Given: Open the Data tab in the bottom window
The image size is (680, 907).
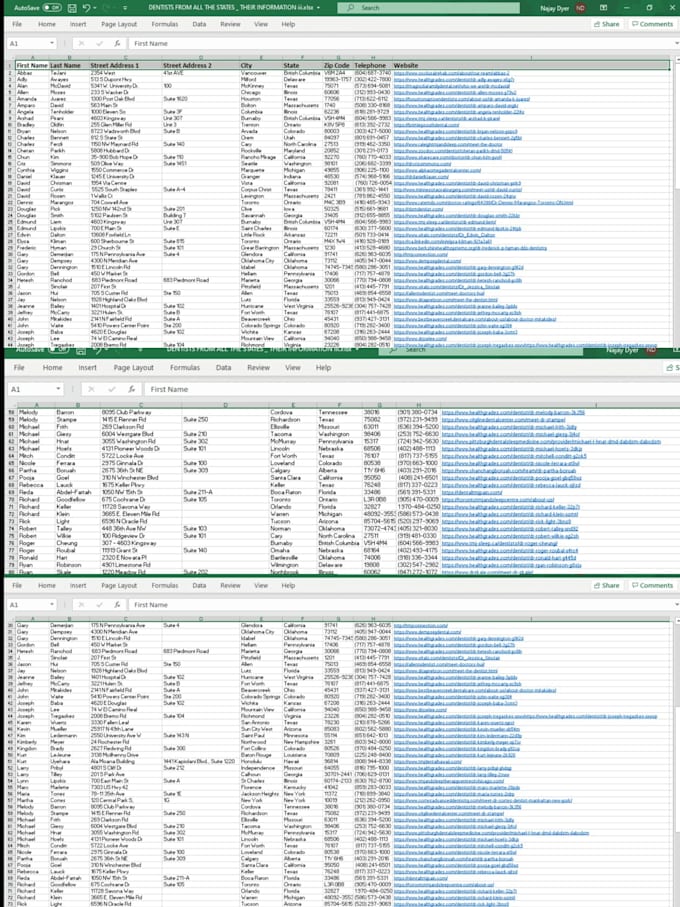Looking at the screenshot, I should (199, 585).
